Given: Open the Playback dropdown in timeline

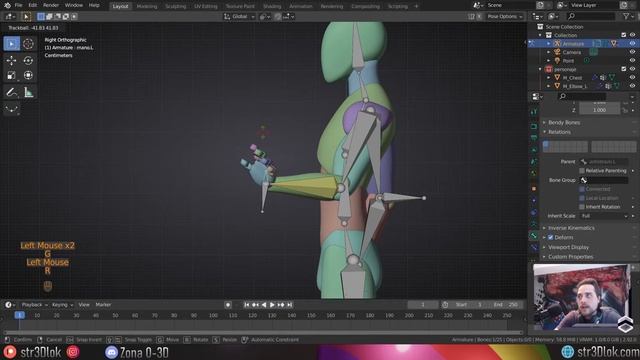Looking at the screenshot, I should point(35,305).
